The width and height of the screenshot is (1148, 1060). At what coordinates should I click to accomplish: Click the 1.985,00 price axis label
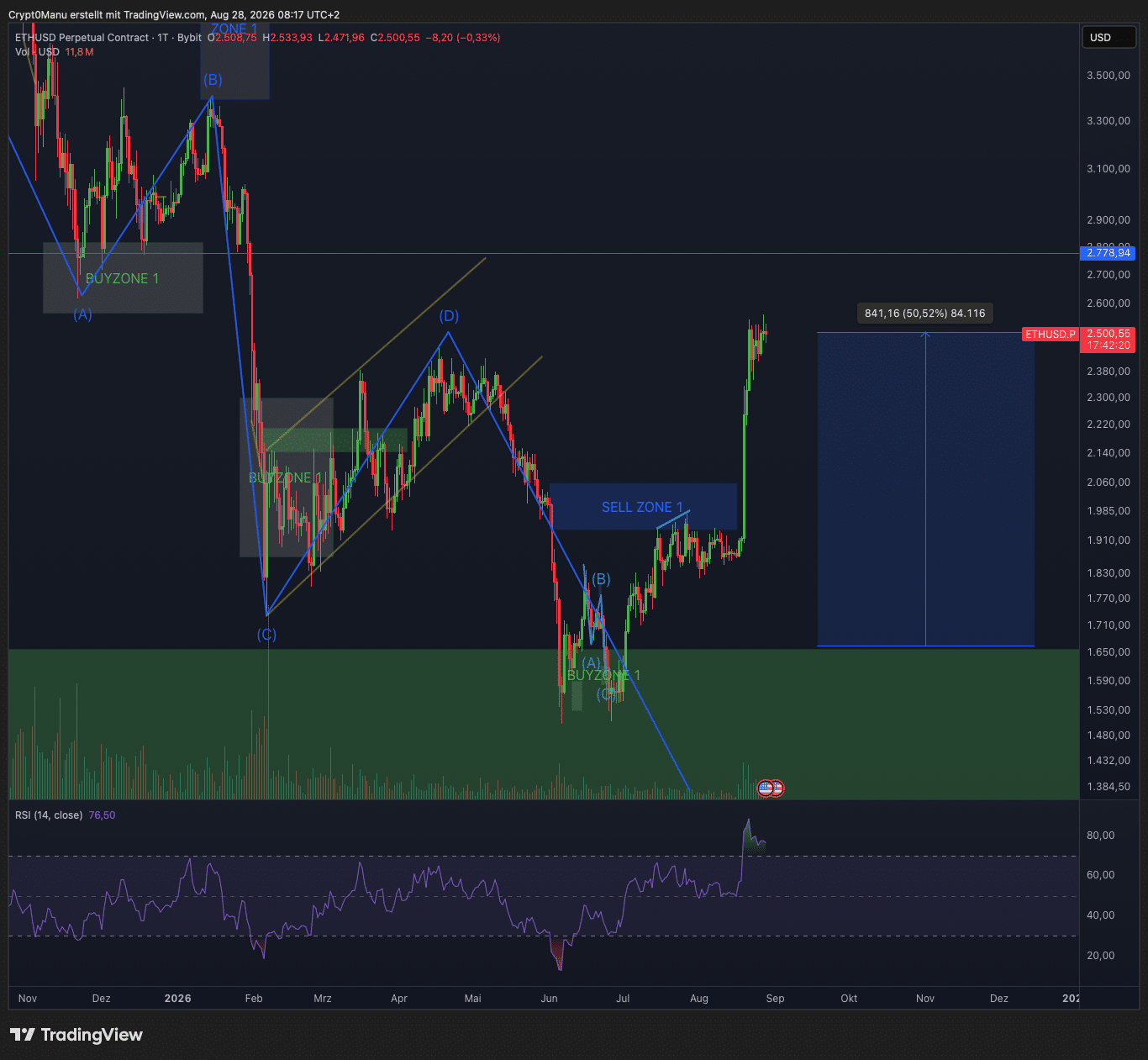[1109, 511]
